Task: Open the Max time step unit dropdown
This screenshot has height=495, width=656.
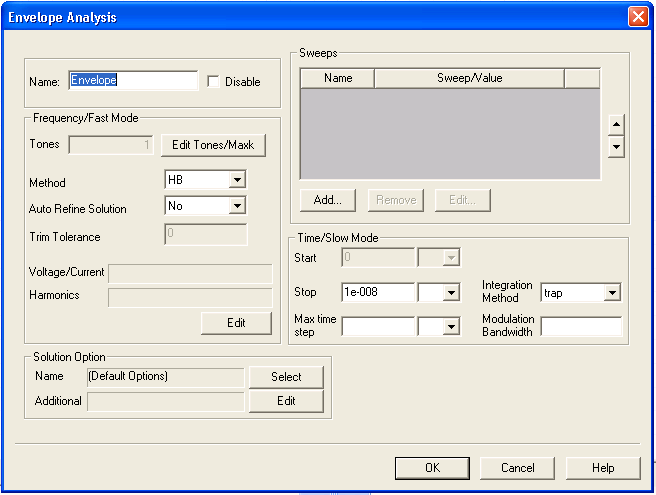Action: click(x=451, y=327)
